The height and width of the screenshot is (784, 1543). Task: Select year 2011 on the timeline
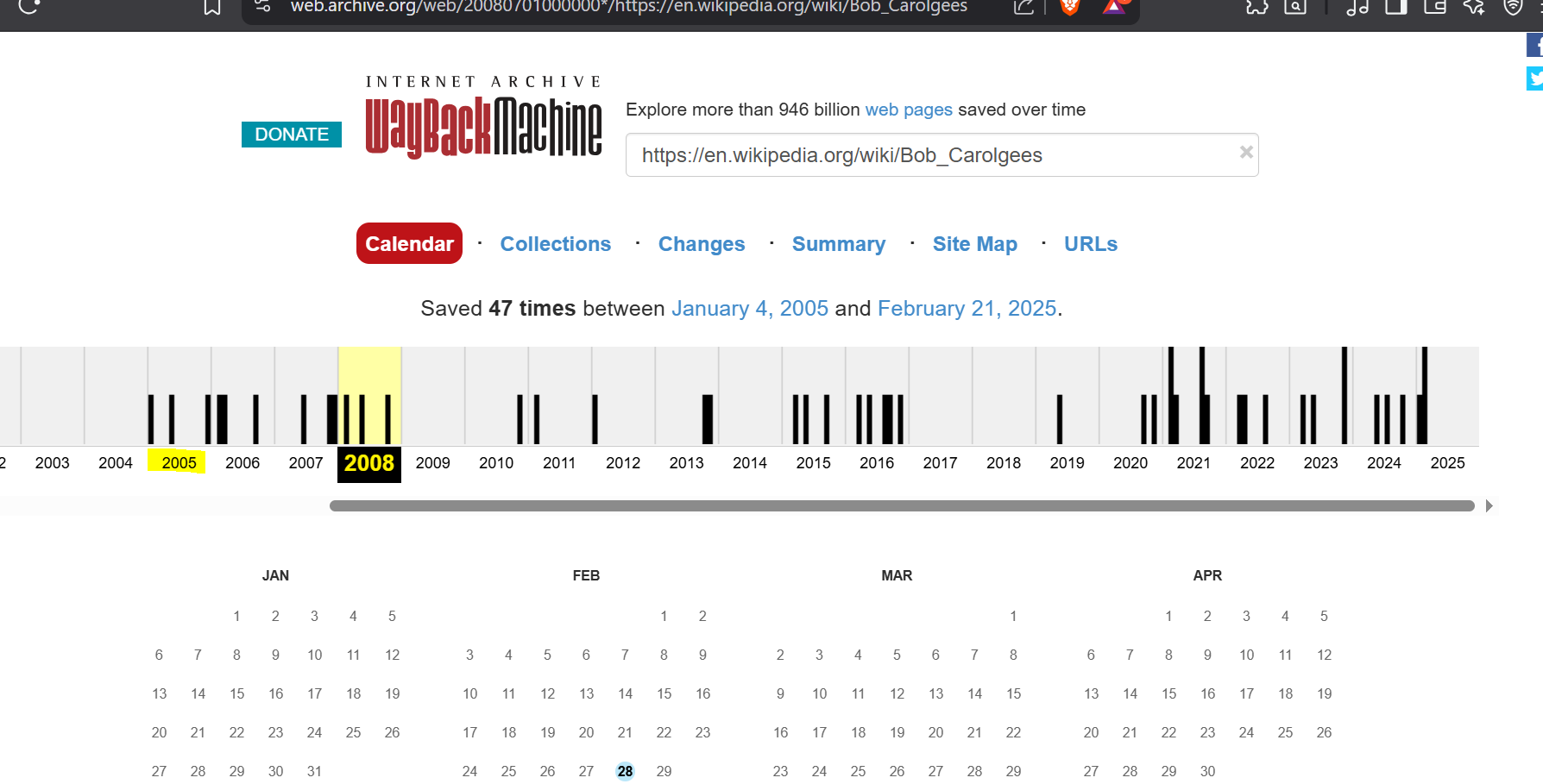tap(559, 463)
